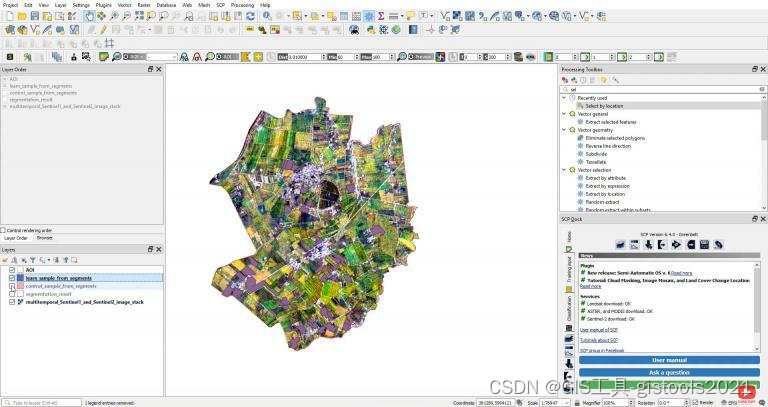Click the SCP Dist value field
The width and height of the screenshot is (768, 407).
304,57
